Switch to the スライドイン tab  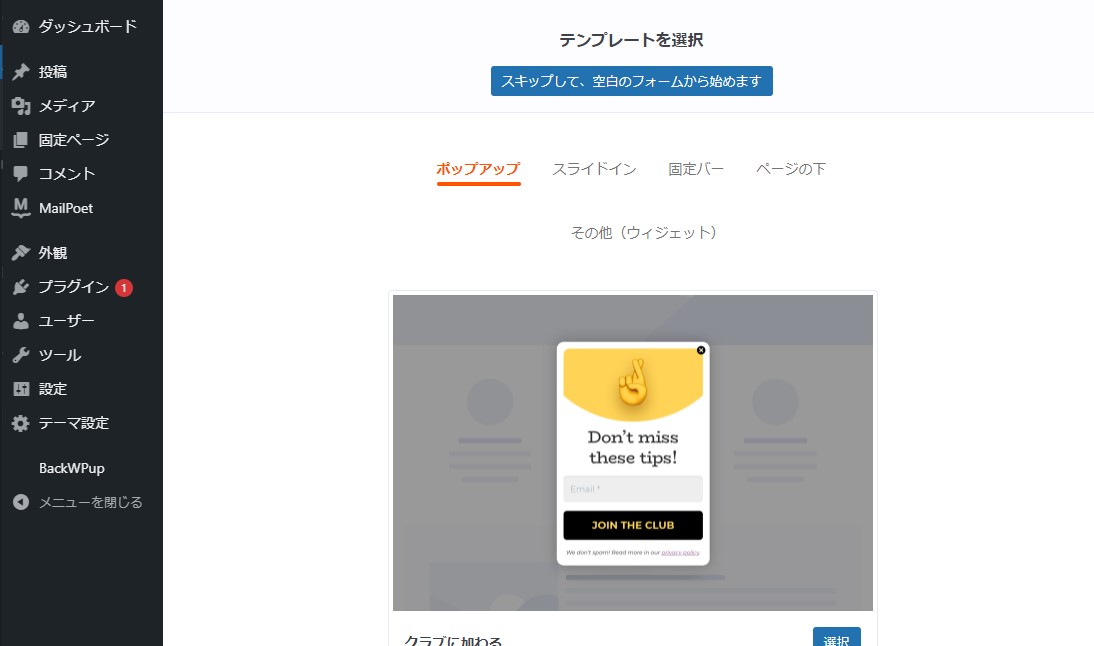[594, 169]
